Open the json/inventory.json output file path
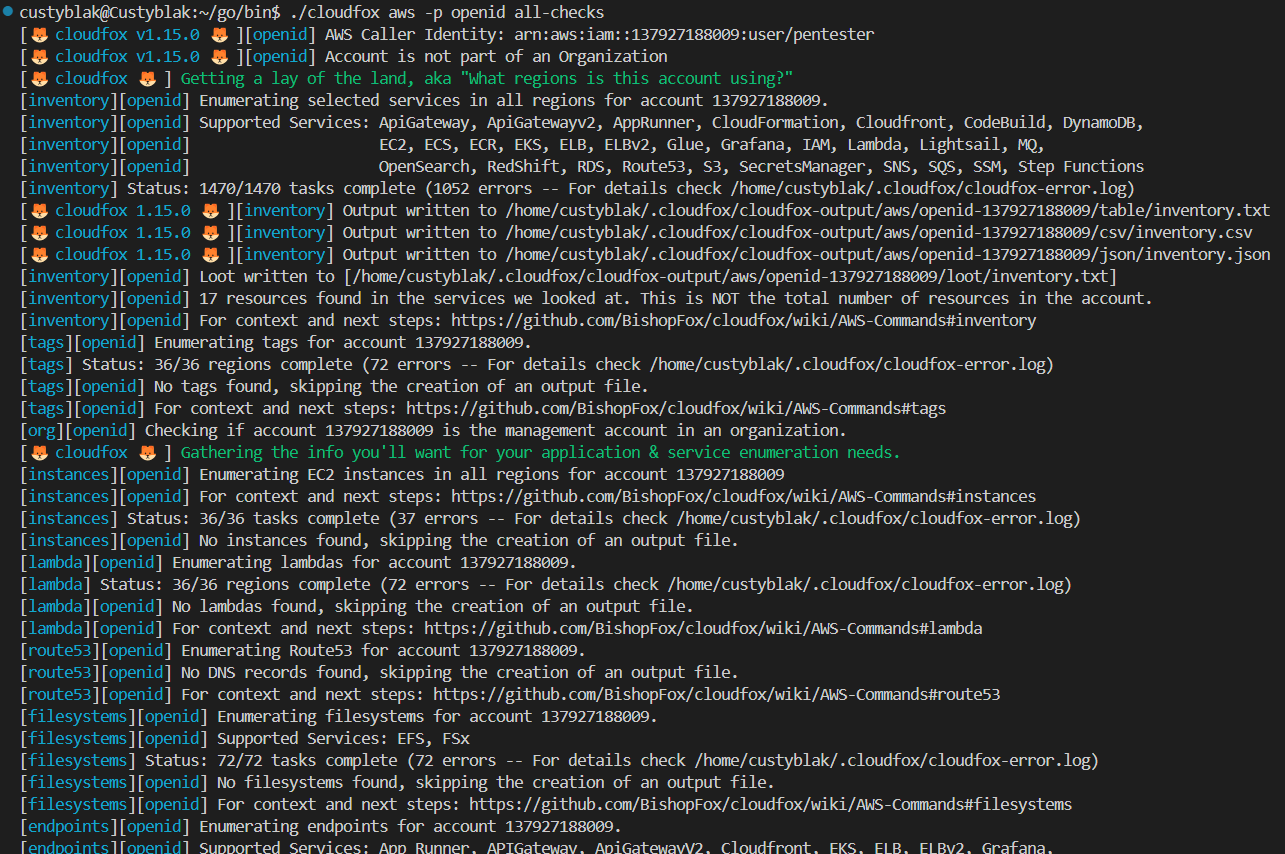The image size is (1285, 854). (888, 254)
